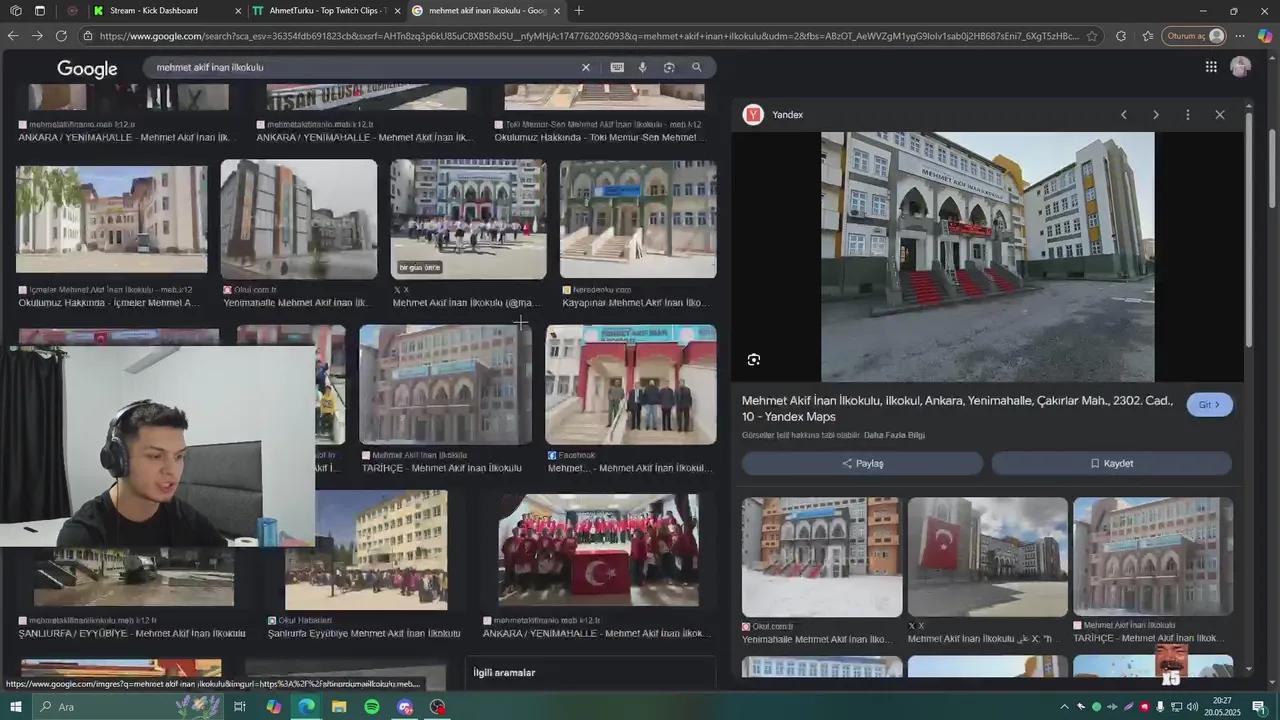Select the TARİHÇE related thumbnail in panel
1280x720 pixels.
click(x=1153, y=557)
